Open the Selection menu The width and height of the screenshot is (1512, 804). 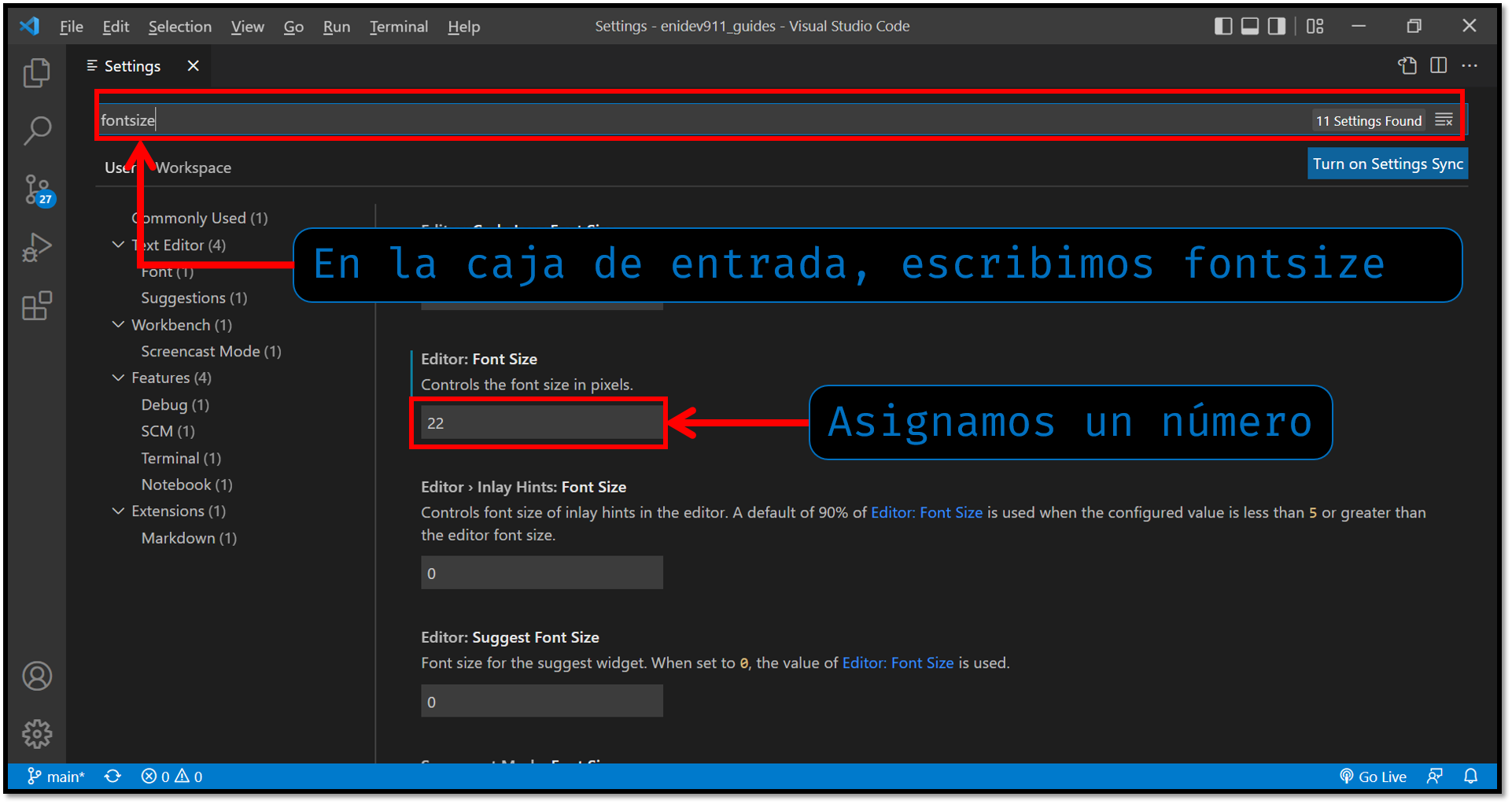tap(180, 27)
